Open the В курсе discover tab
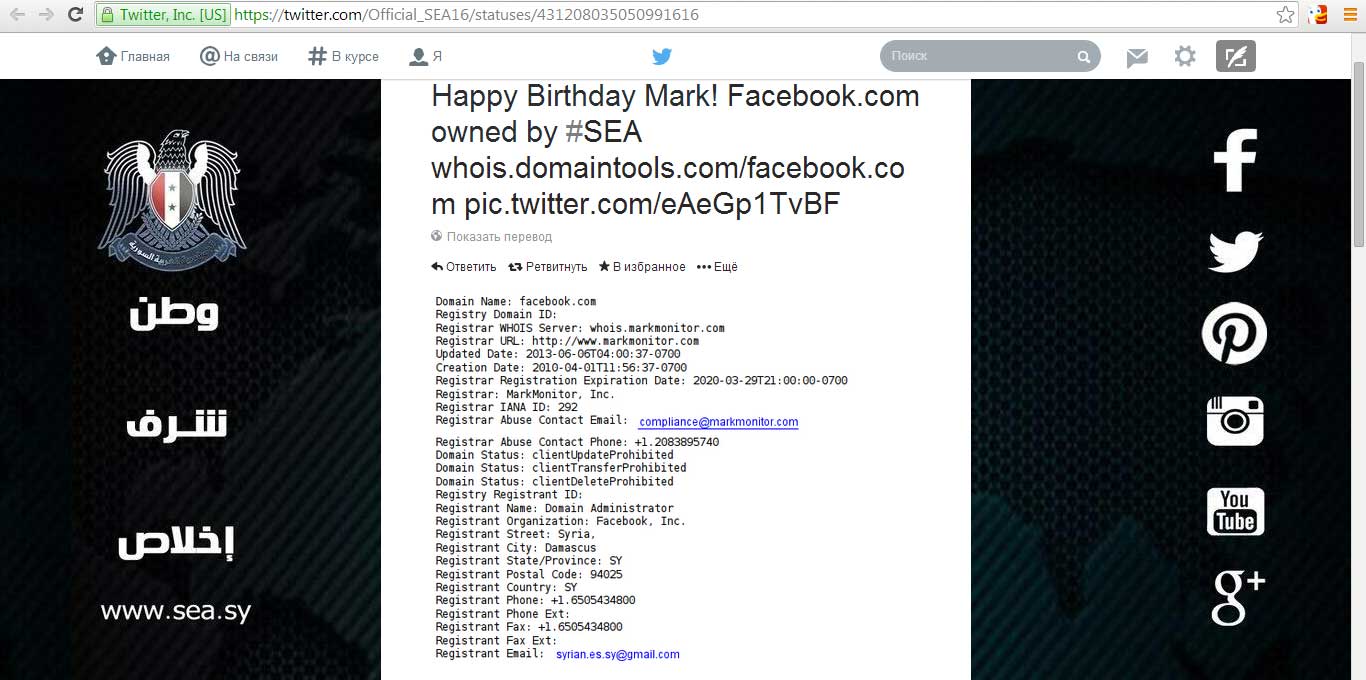Viewport: 1366px width, 680px height. click(x=344, y=57)
